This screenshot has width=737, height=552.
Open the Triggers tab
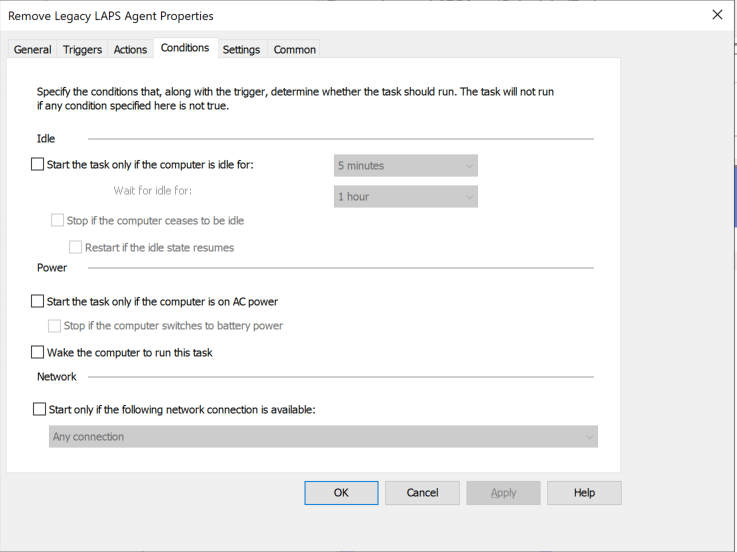click(82, 50)
